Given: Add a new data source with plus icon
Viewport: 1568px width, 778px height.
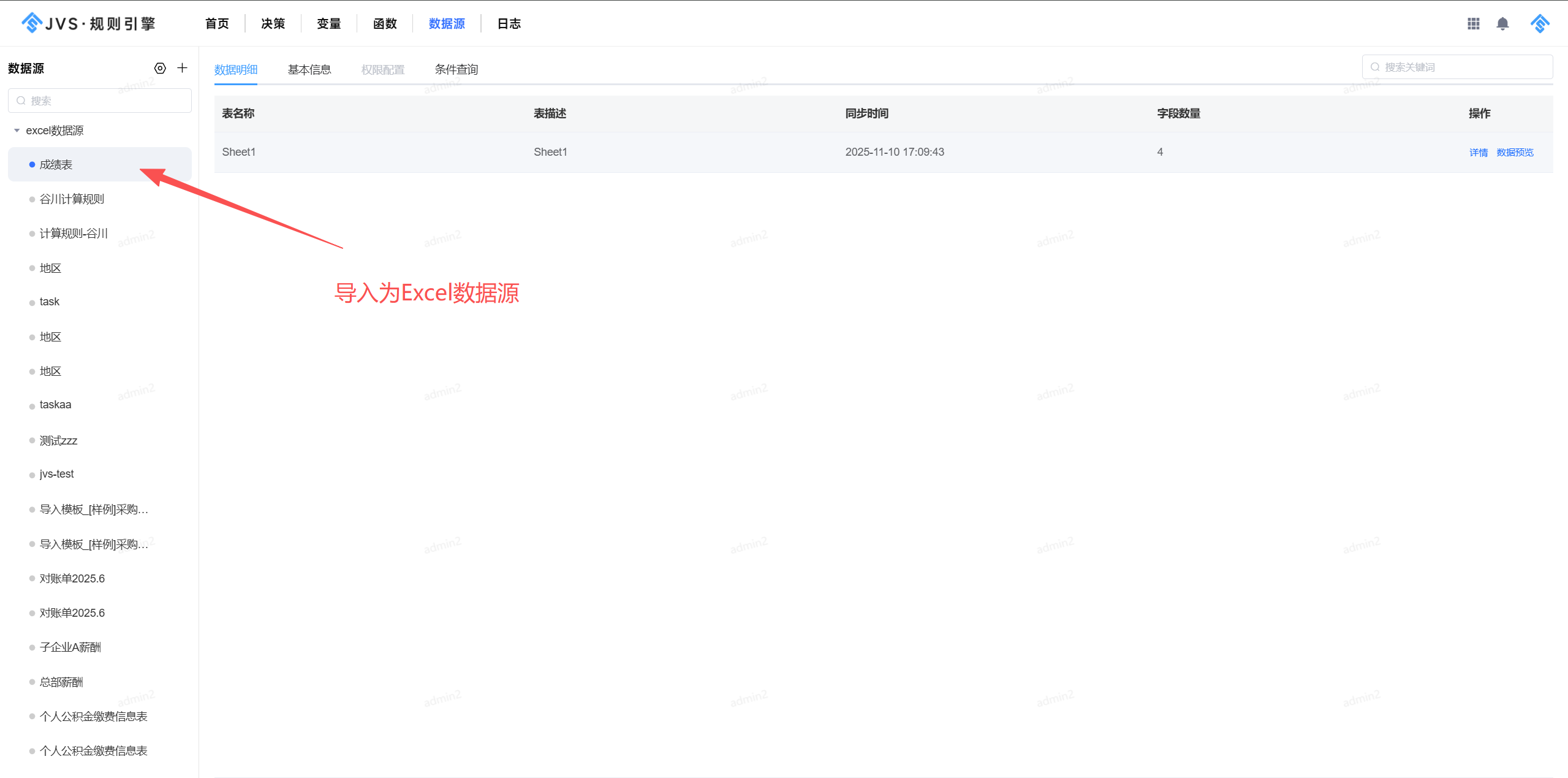Looking at the screenshot, I should tap(182, 67).
